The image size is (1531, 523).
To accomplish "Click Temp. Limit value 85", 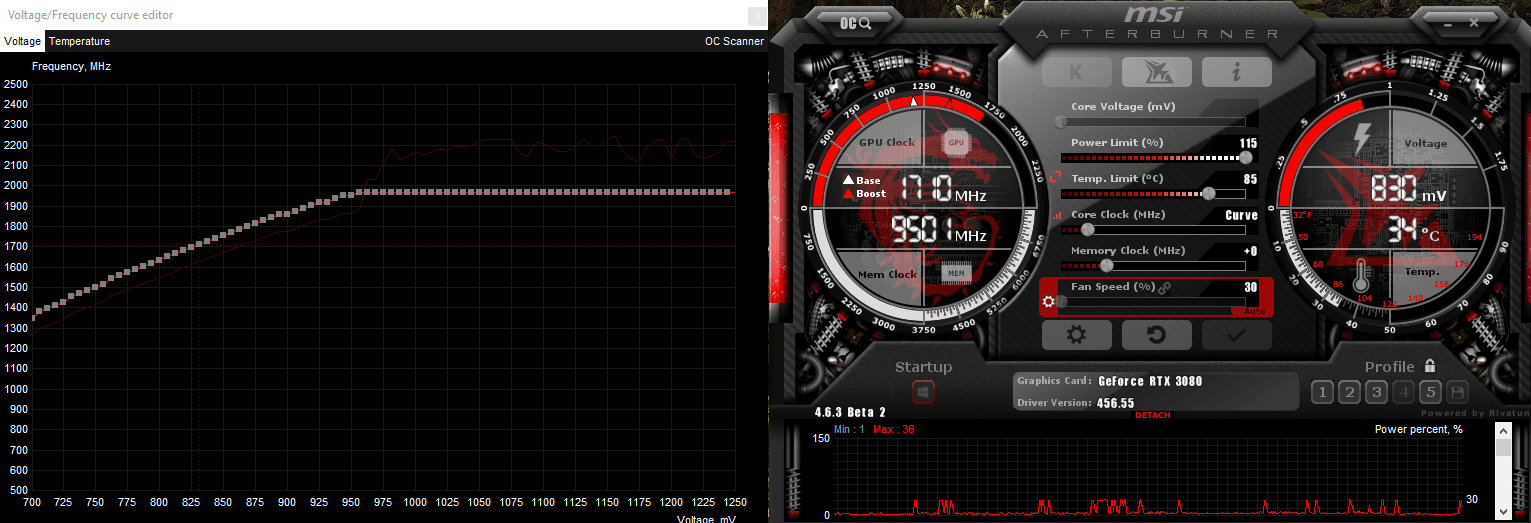I will point(1250,179).
